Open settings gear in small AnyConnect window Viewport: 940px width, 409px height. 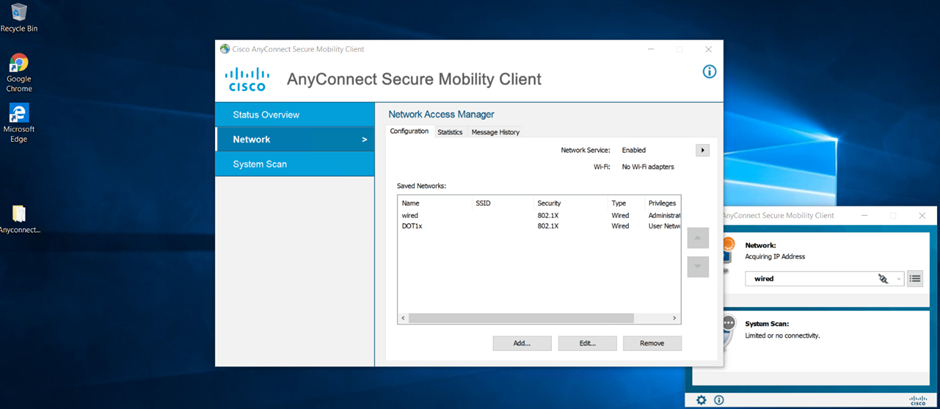click(x=701, y=400)
